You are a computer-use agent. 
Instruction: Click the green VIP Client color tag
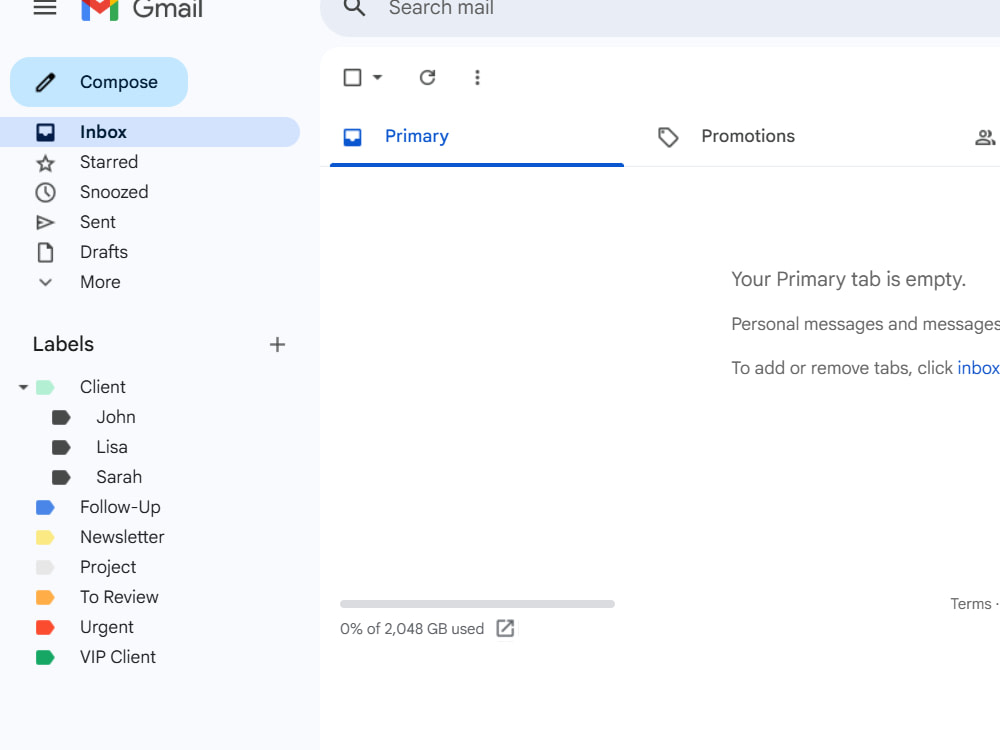(x=45, y=658)
